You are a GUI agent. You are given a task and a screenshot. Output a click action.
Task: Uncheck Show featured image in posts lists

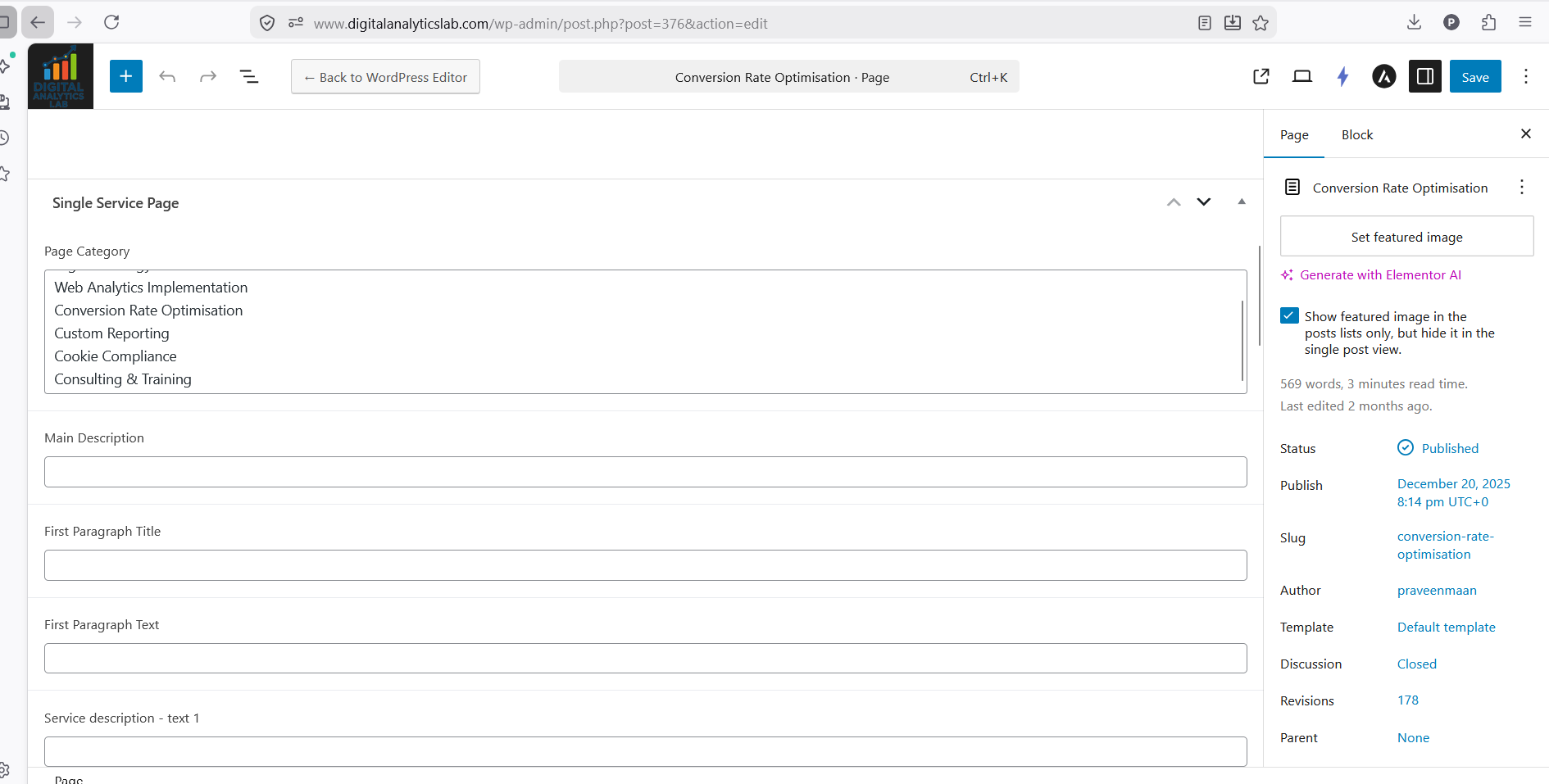coord(1289,316)
